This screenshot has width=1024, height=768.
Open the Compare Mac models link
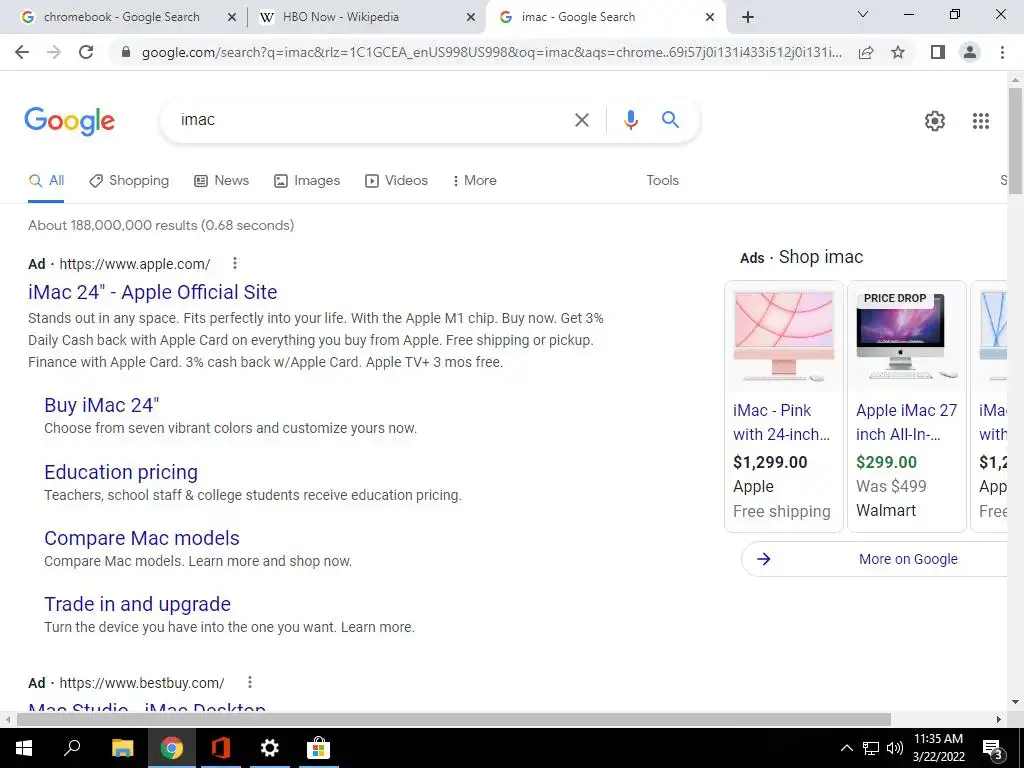pos(142,538)
